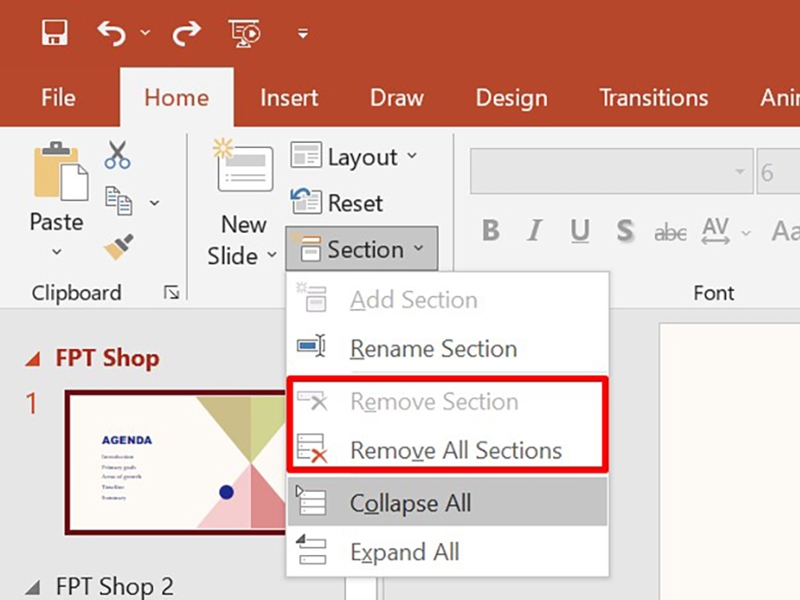
Task: Collapse the FPT Shop section triangle
Action: pos(33,359)
